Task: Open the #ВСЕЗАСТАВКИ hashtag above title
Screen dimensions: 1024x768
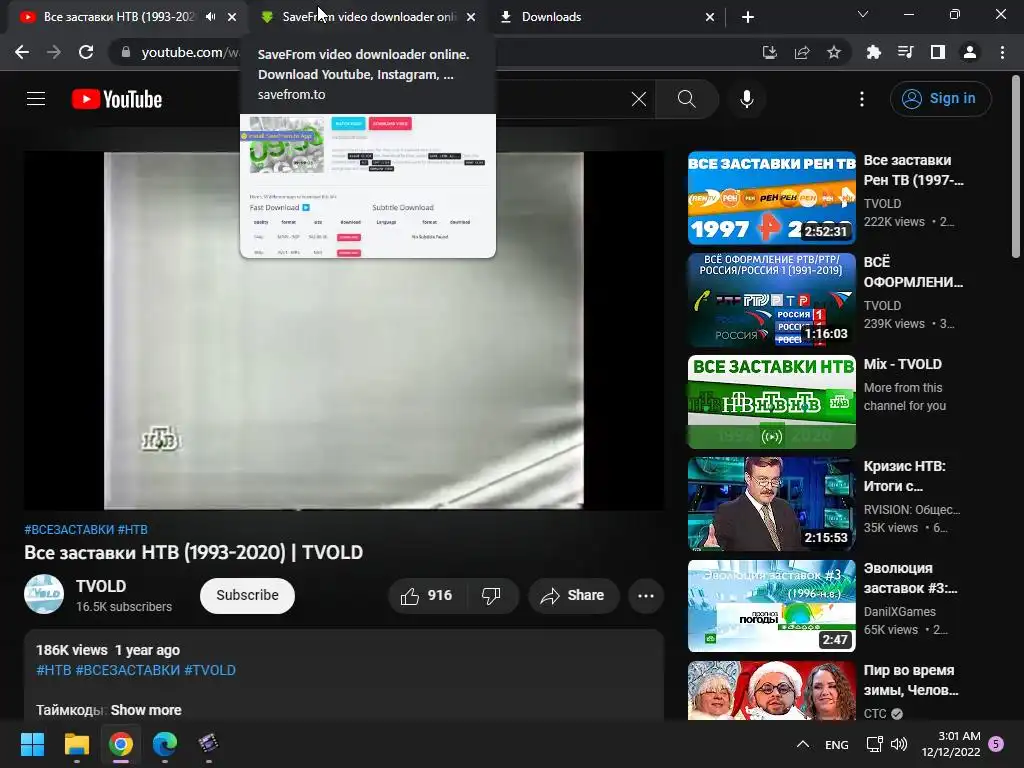Action: pos(69,530)
